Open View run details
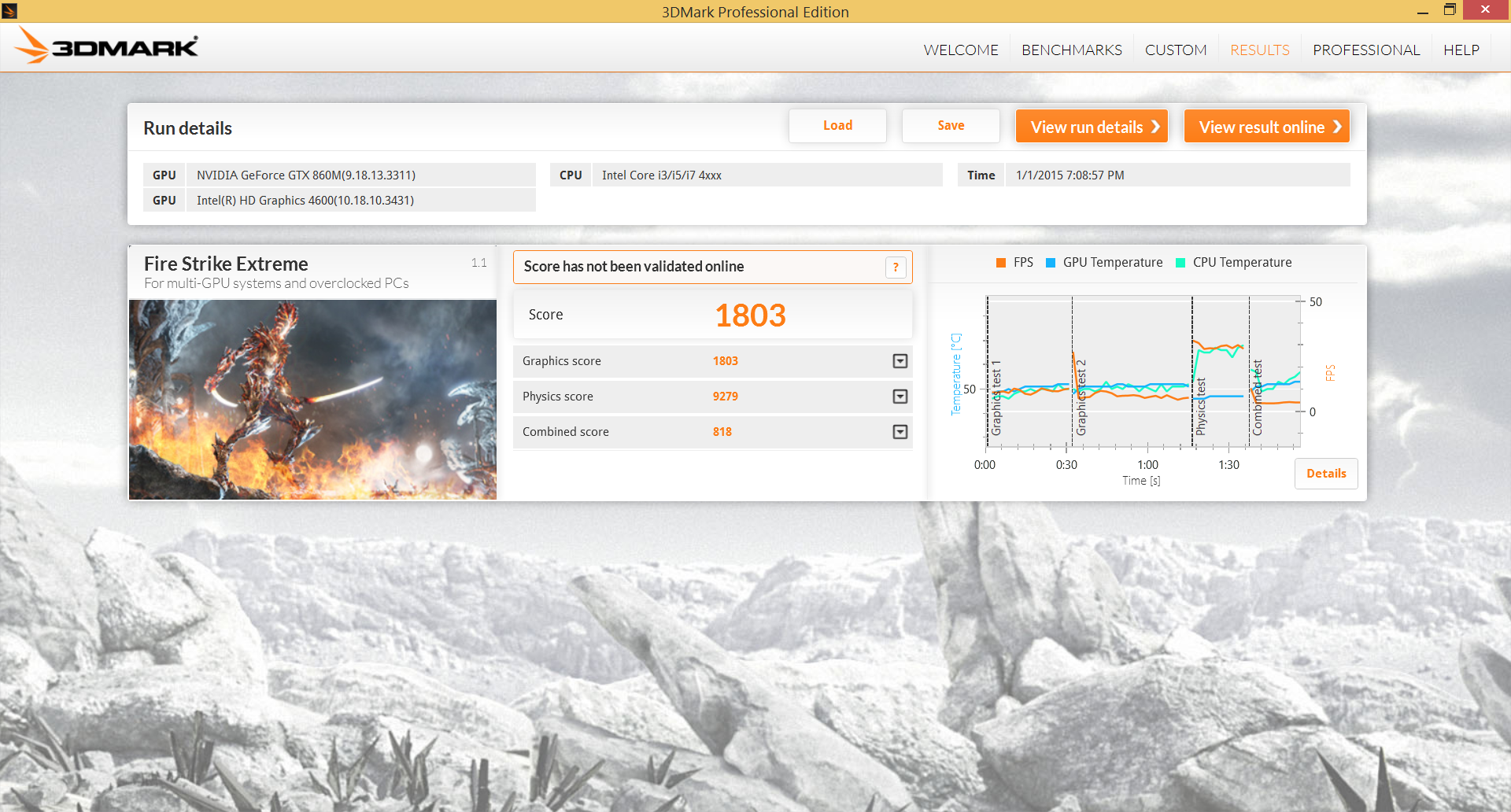The image size is (1511, 812). point(1092,127)
